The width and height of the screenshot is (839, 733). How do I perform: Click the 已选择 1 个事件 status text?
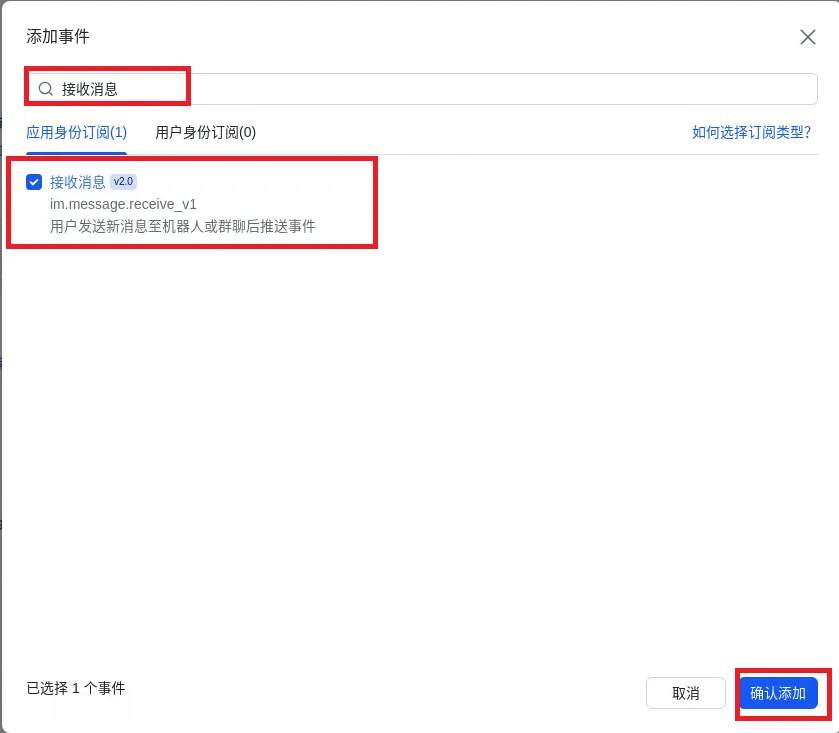point(75,688)
